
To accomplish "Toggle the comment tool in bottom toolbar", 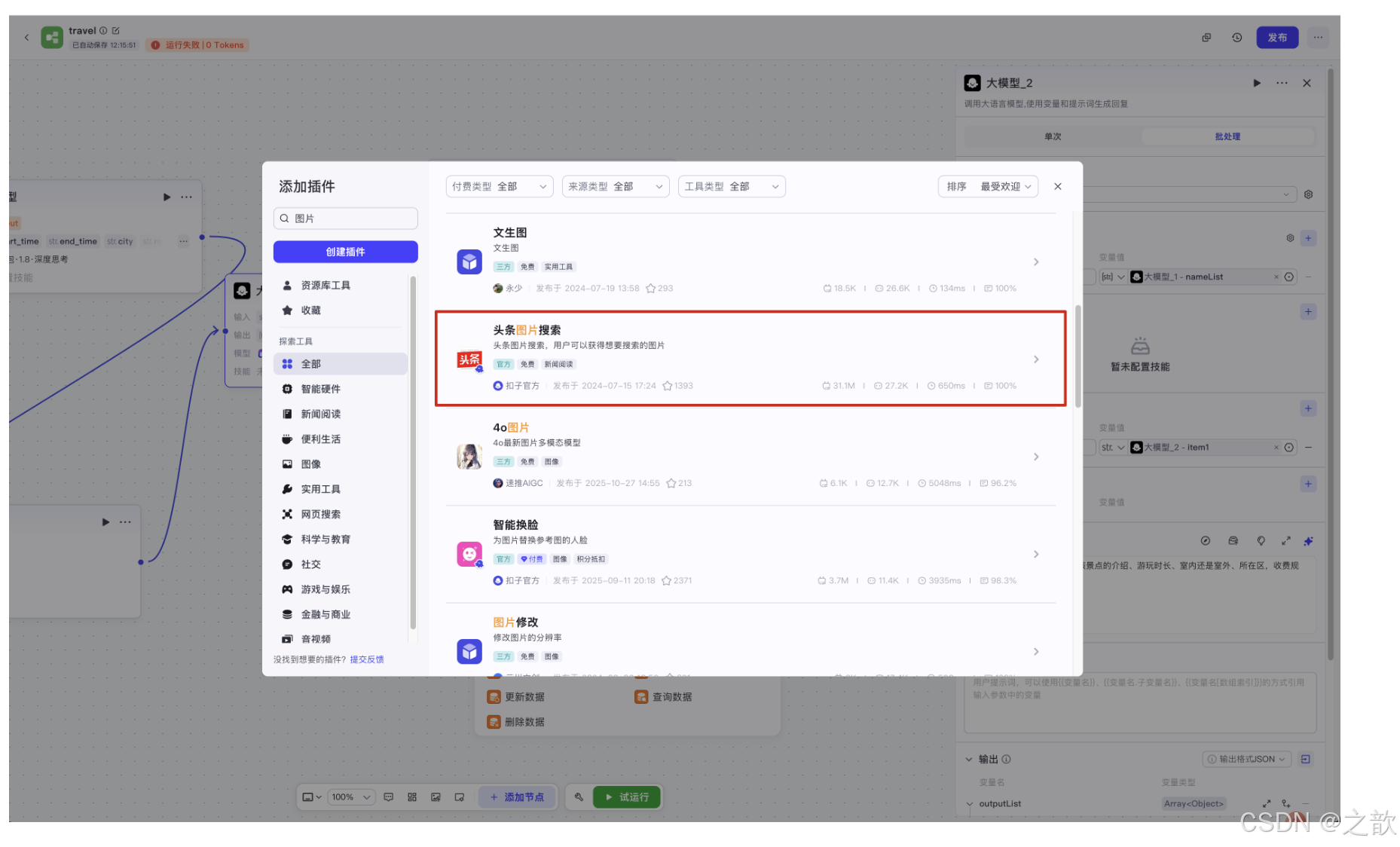I will coord(389,797).
